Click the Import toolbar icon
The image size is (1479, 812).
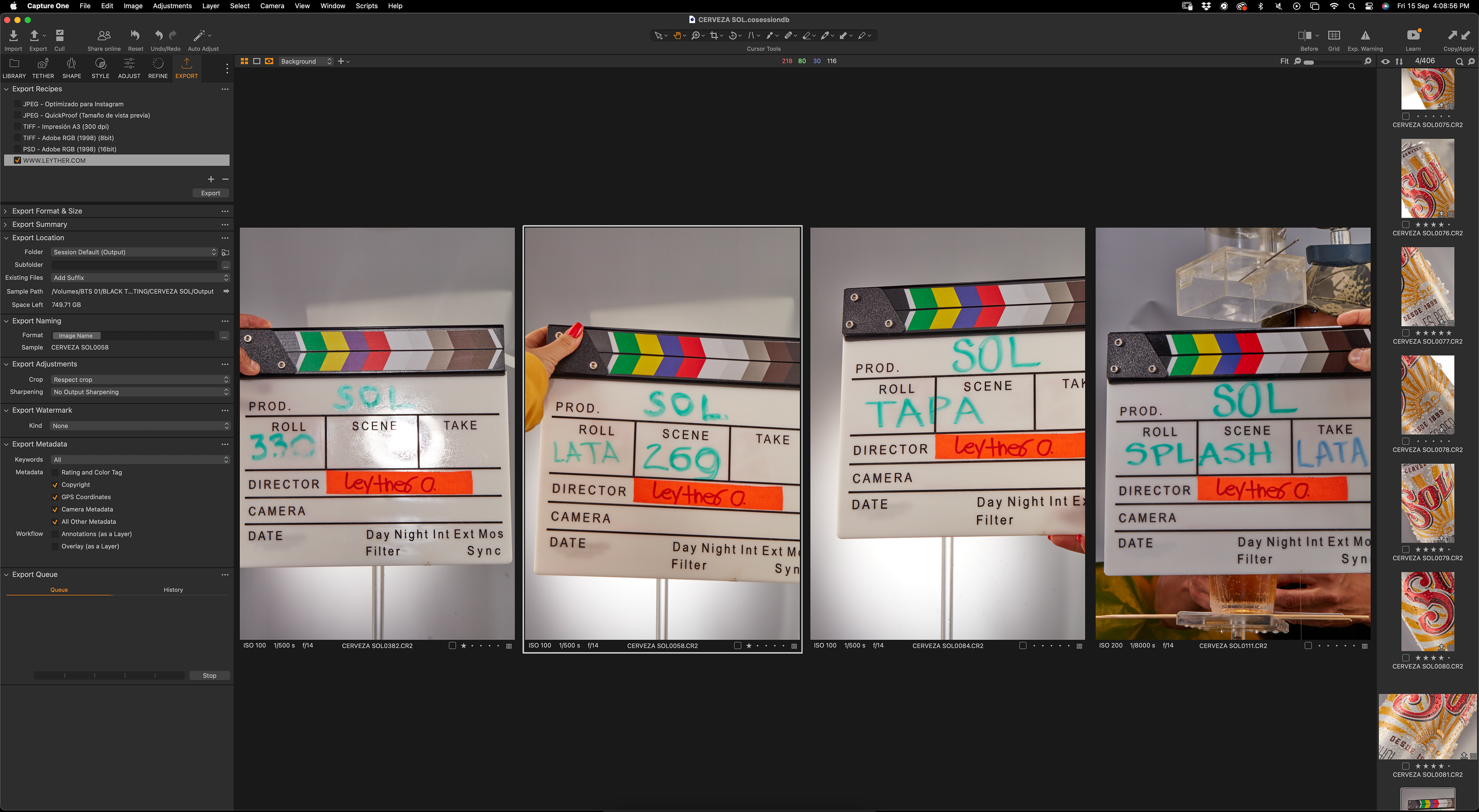(x=13, y=35)
